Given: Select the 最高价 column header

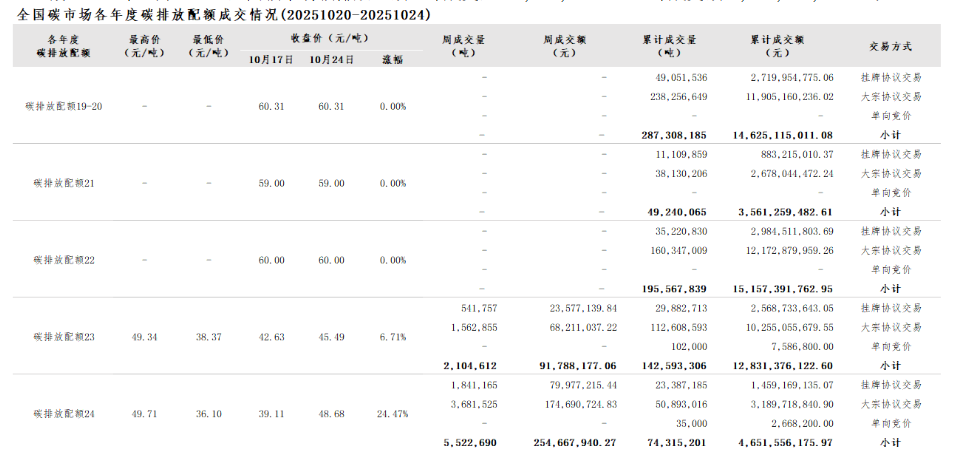Looking at the screenshot, I should coord(145,45).
